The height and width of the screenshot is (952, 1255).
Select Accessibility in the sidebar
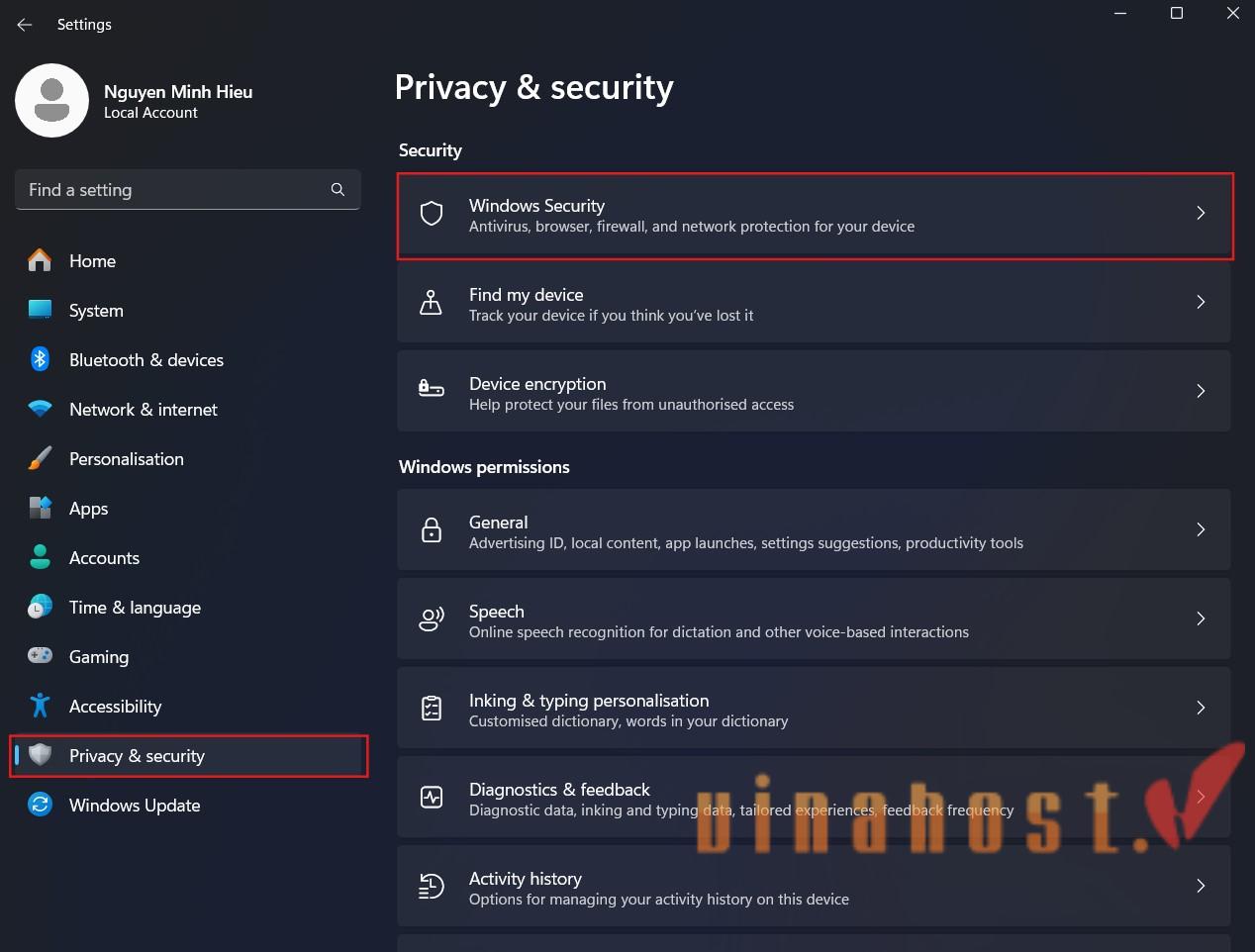(x=188, y=707)
